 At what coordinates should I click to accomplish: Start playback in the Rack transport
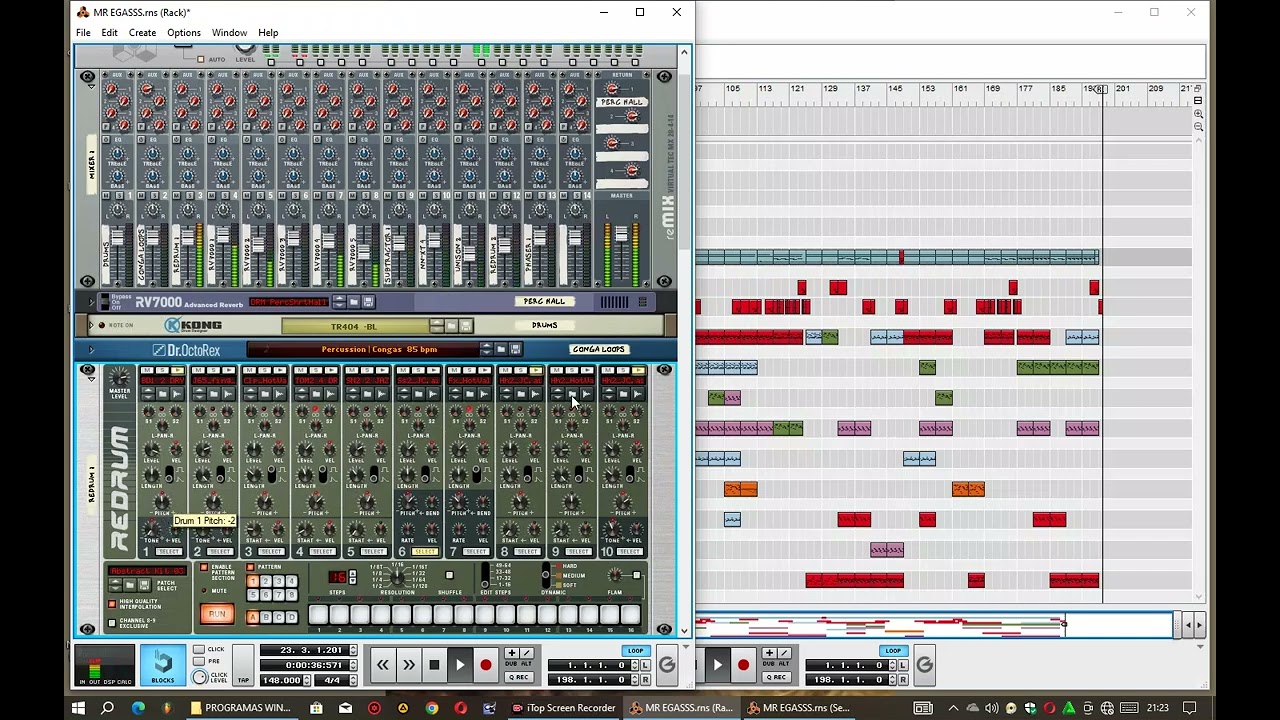(460, 665)
